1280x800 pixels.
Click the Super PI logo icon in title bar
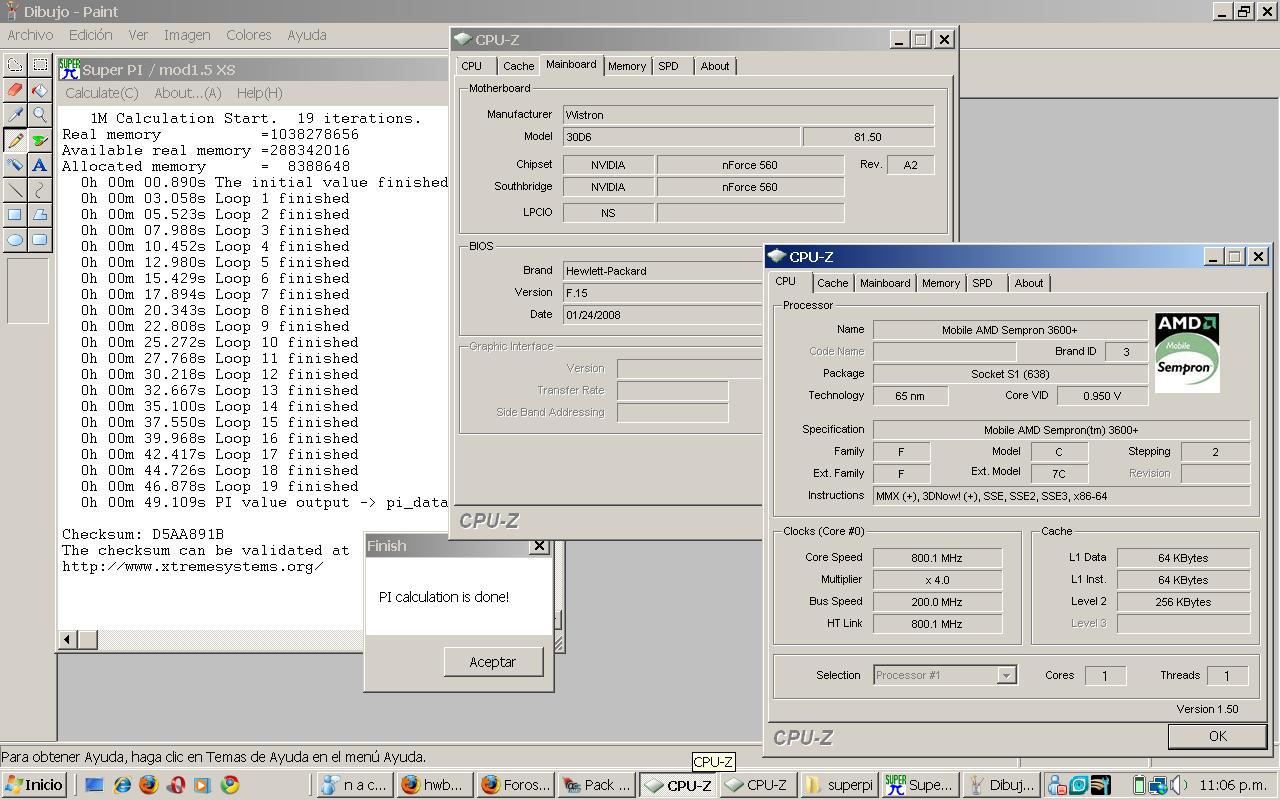tap(69, 69)
